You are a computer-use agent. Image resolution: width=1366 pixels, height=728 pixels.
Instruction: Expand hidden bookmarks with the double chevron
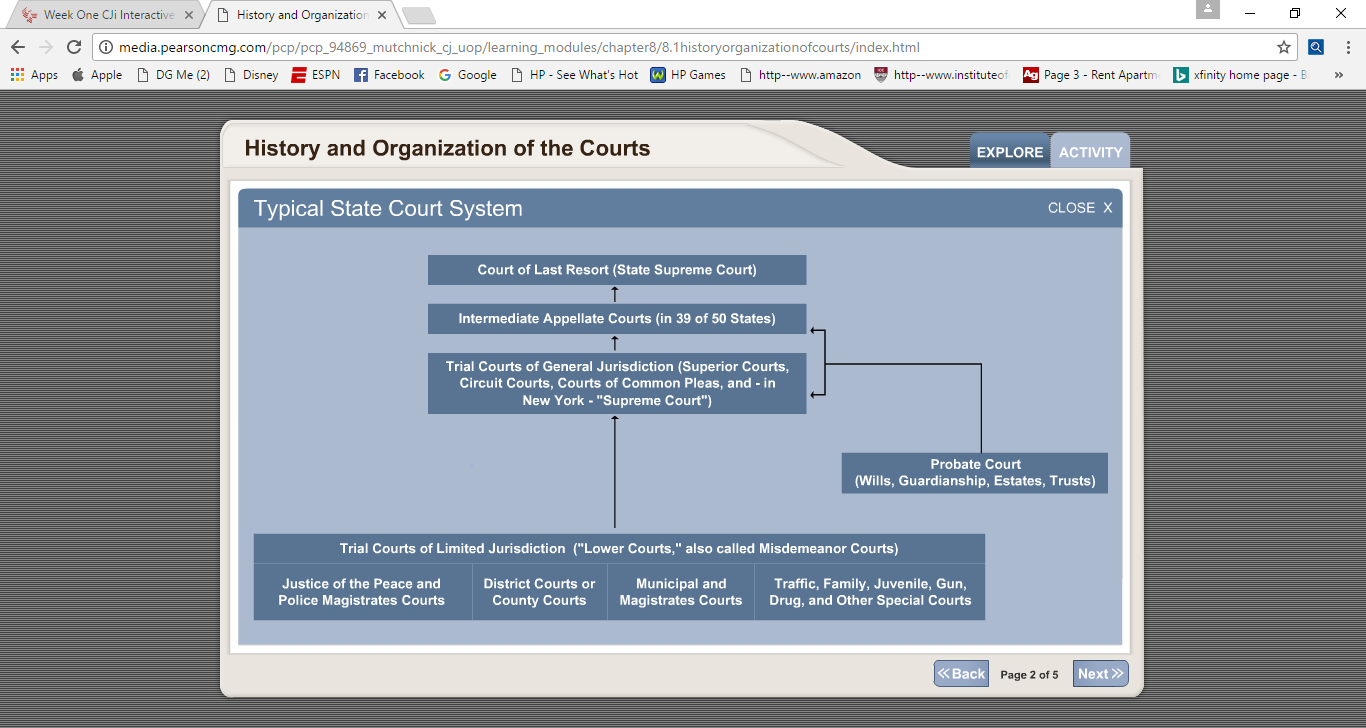point(1339,75)
